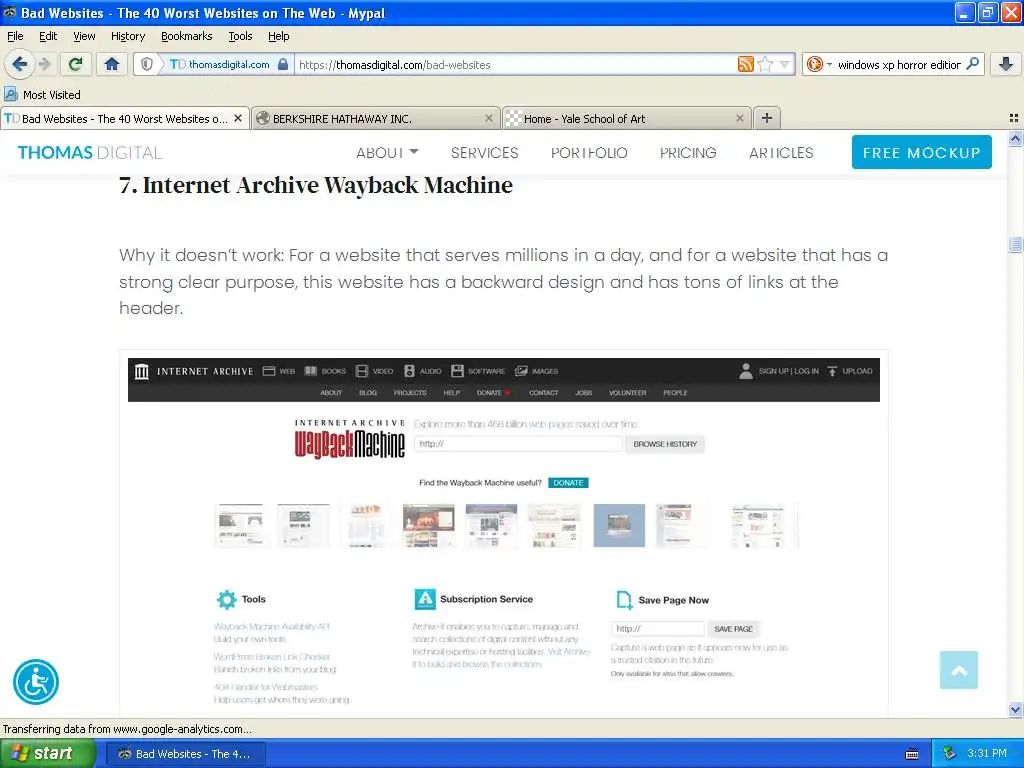Close the Yale School of Art tab
Viewport: 1024px width, 768px height.
[x=739, y=118]
